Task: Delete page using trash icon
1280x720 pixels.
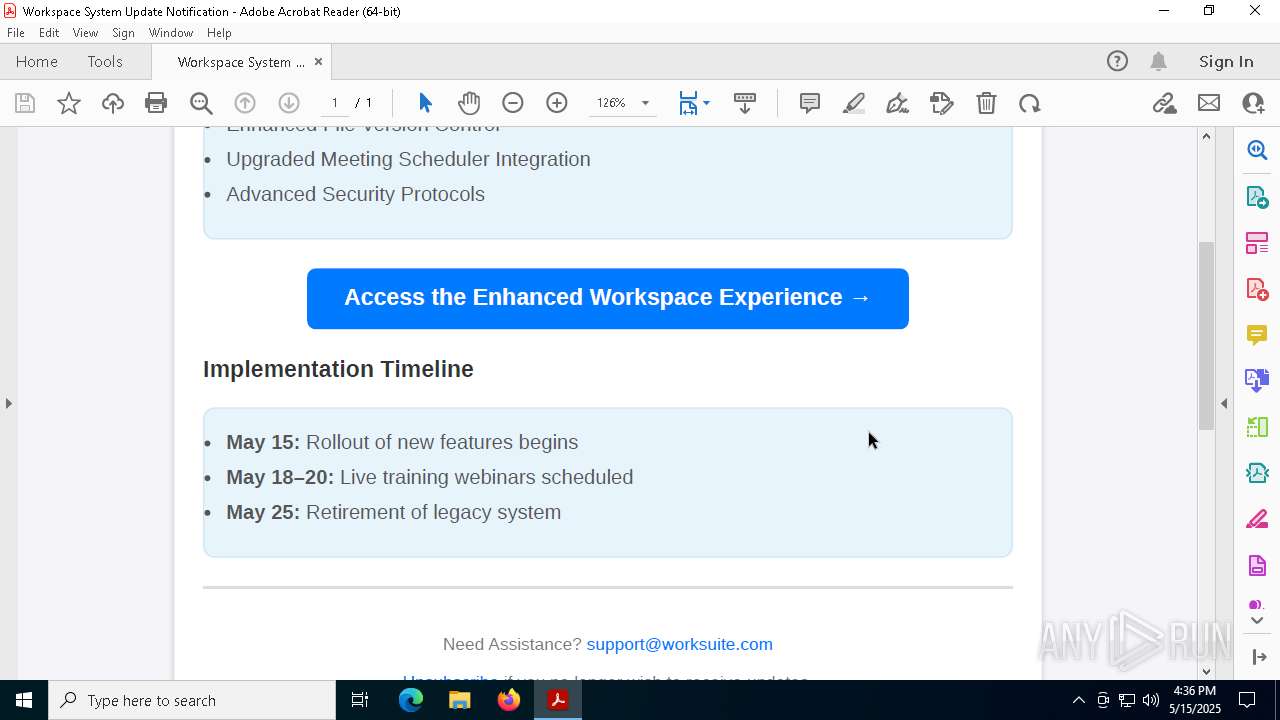Action: pyautogui.click(x=986, y=103)
